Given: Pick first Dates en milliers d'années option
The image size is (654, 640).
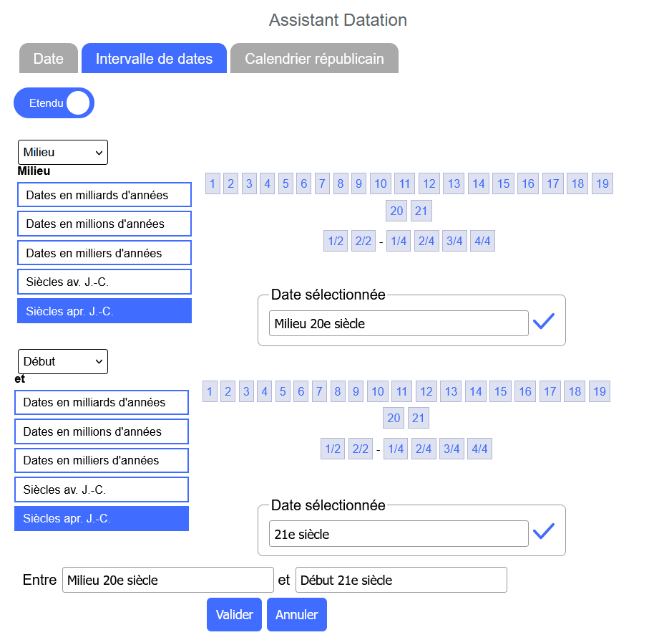Looking at the screenshot, I should click(x=104, y=253).
